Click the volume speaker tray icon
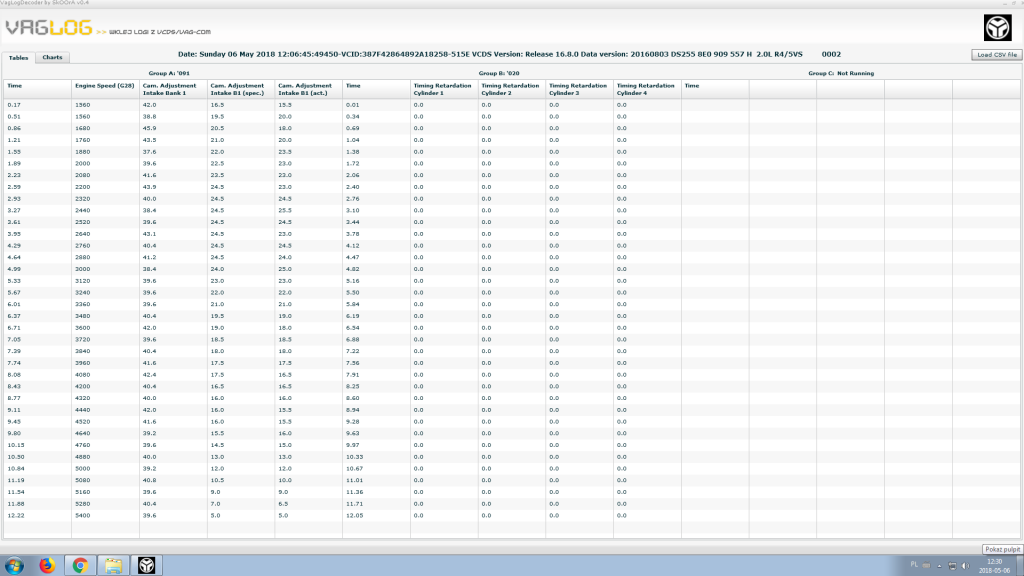Image resolution: width=1024 pixels, height=576 pixels. pos(966,566)
